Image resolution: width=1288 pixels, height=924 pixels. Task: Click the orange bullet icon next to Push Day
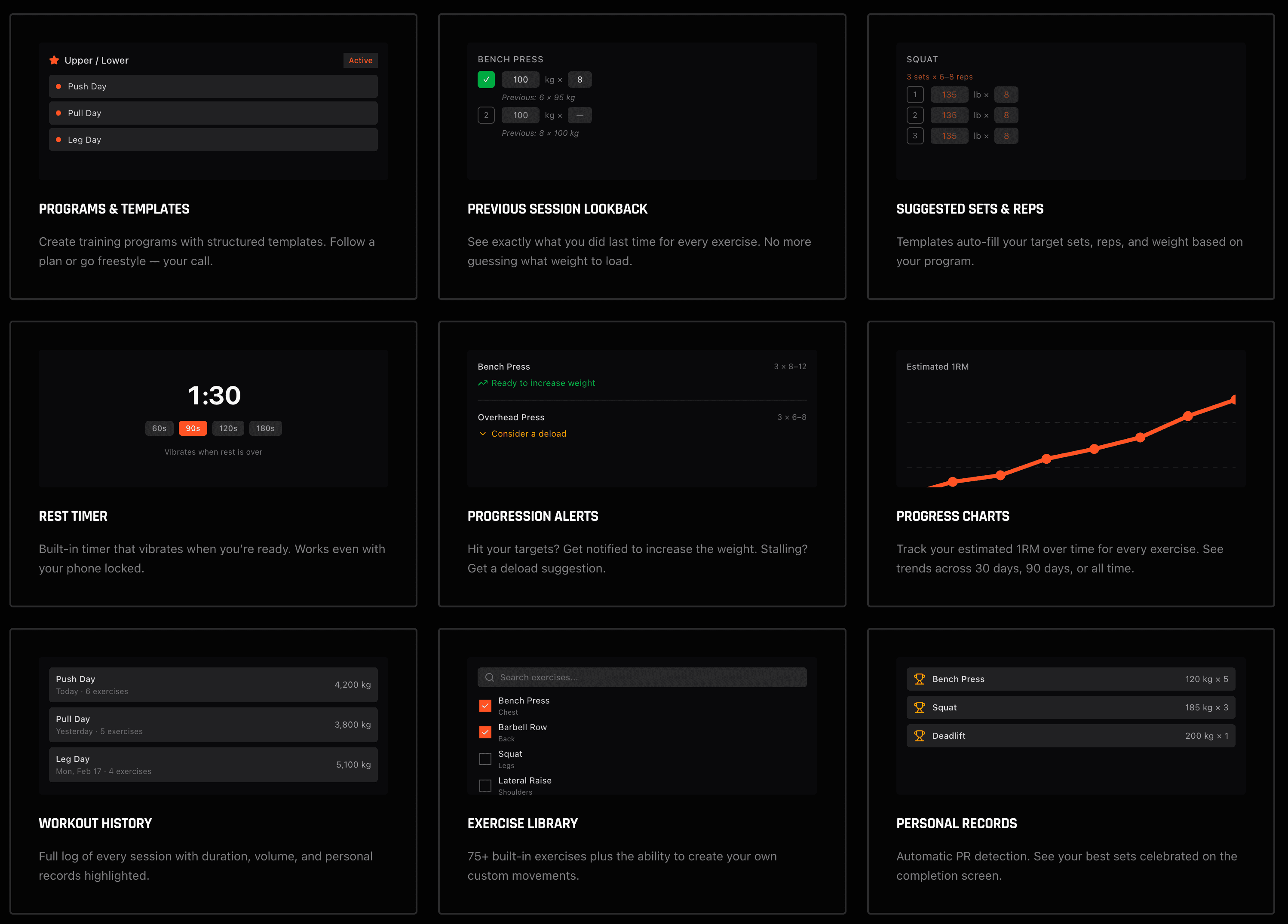(59, 86)
